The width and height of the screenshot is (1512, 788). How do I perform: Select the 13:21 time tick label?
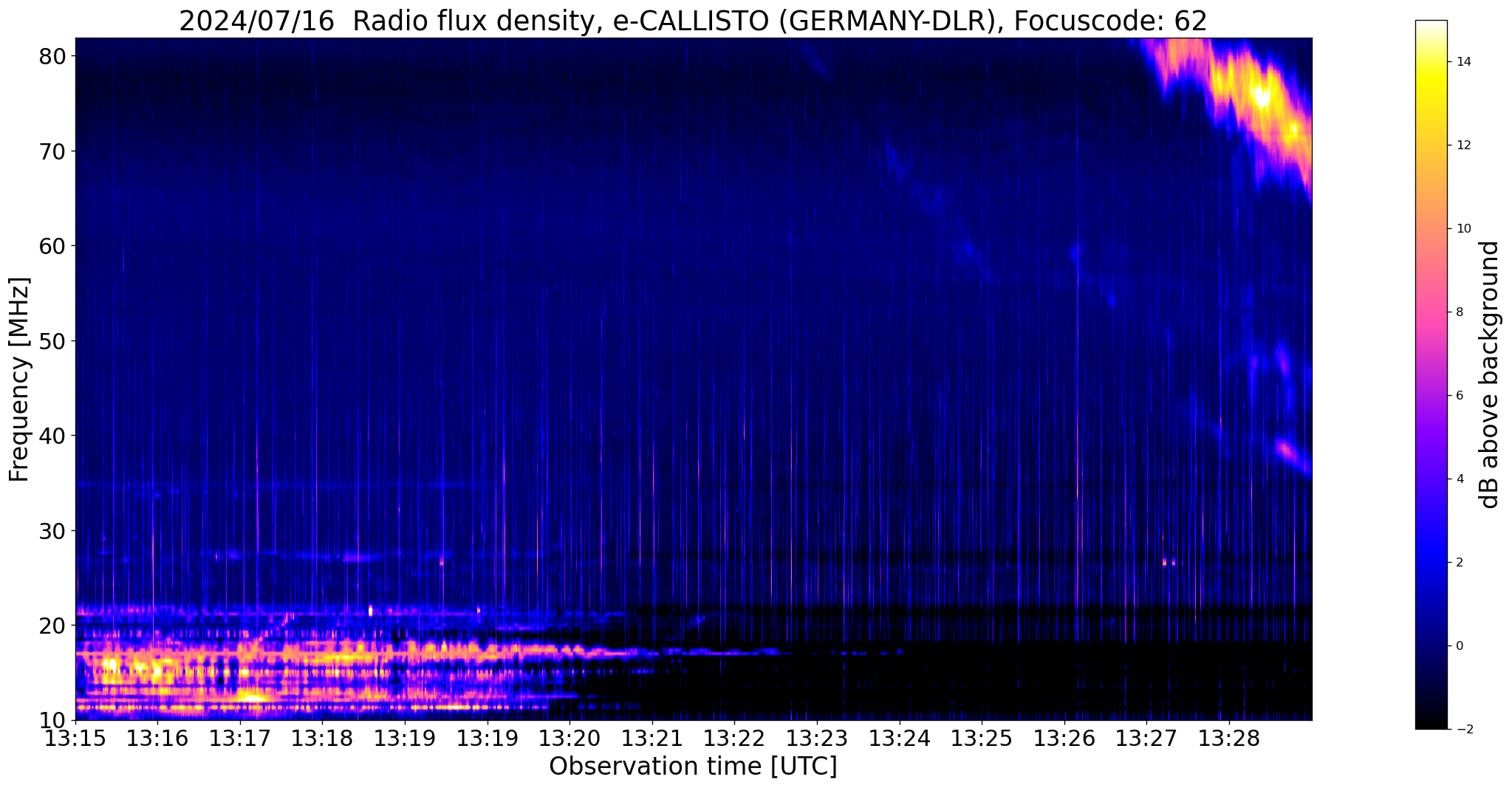coord(652,738)
